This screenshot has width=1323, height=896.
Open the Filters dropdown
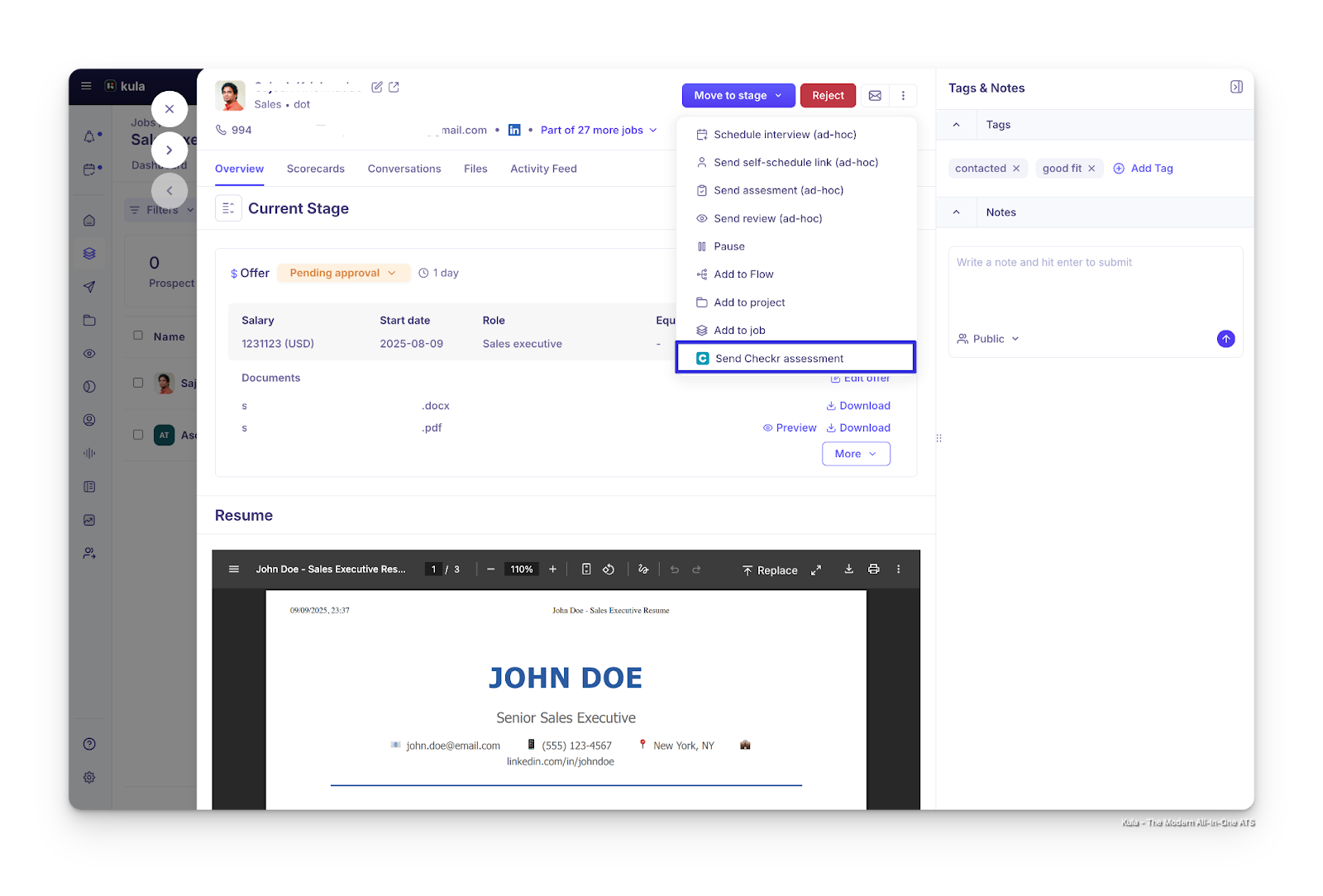[x=162, y=210]
